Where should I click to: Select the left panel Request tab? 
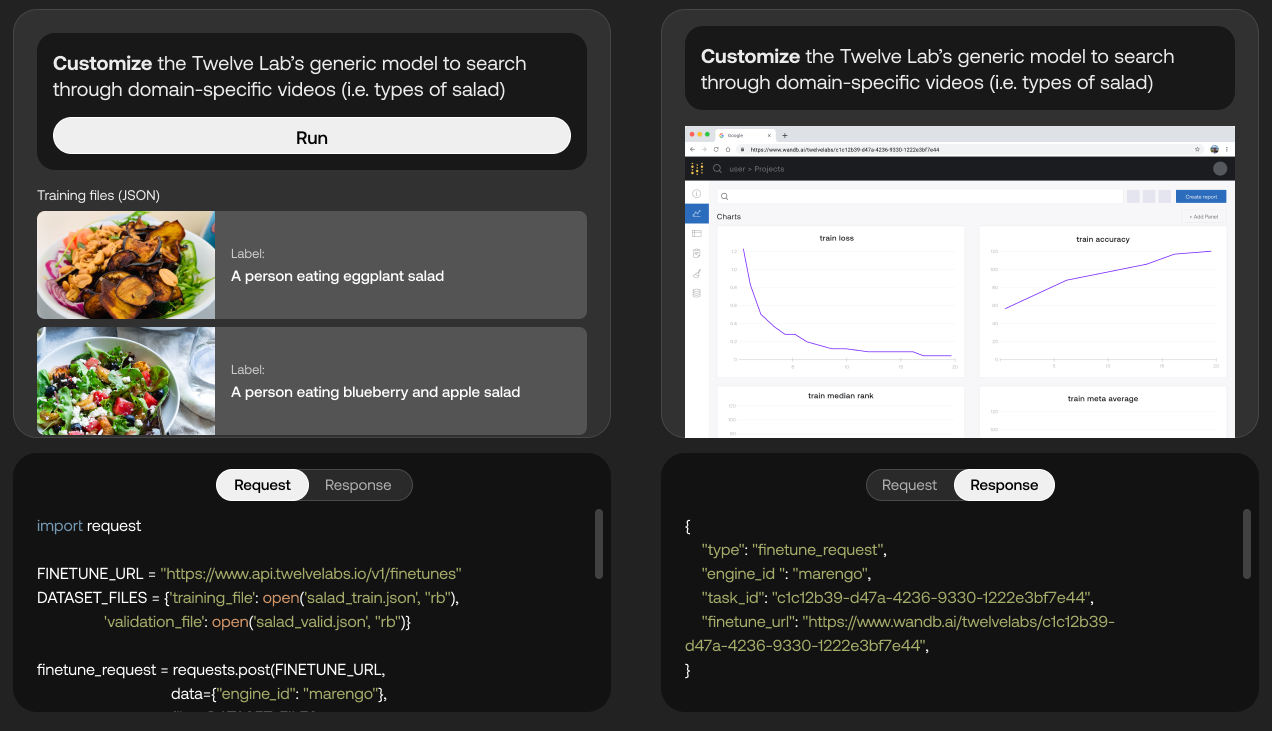[262, 485]
